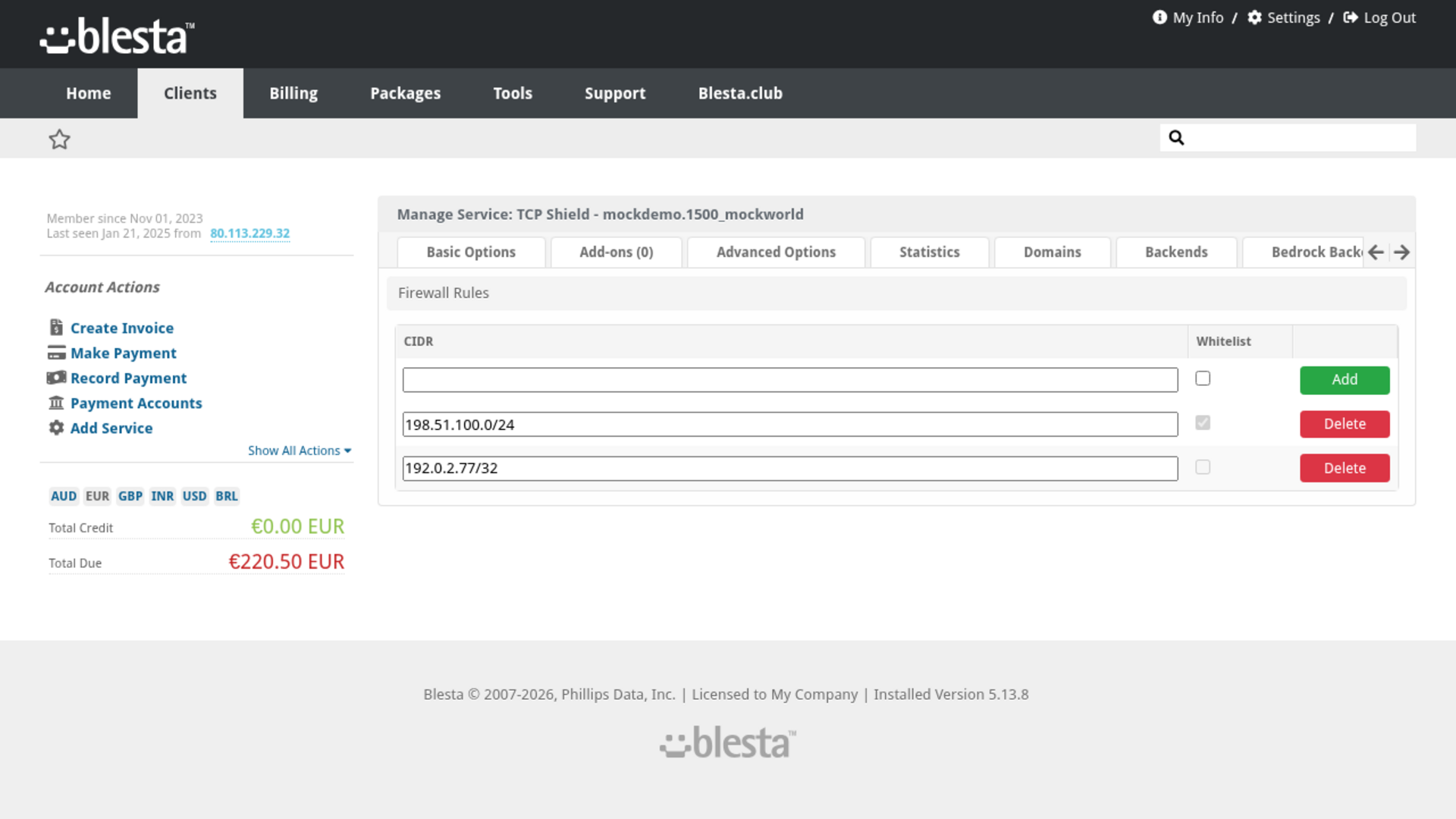The width and height of the screenshot is (1456, 819).
Task: Click the Blesta logo in header
Action: click(x=118, y=36)
